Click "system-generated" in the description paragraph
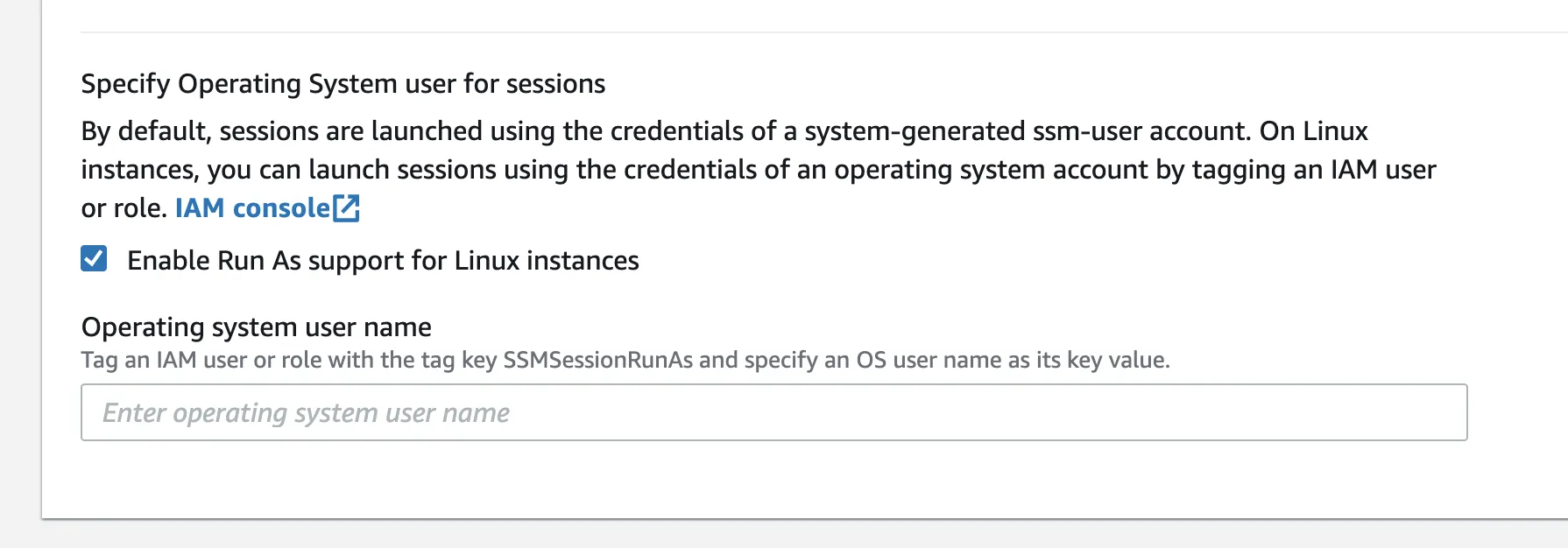 click(x=915, y=131)
